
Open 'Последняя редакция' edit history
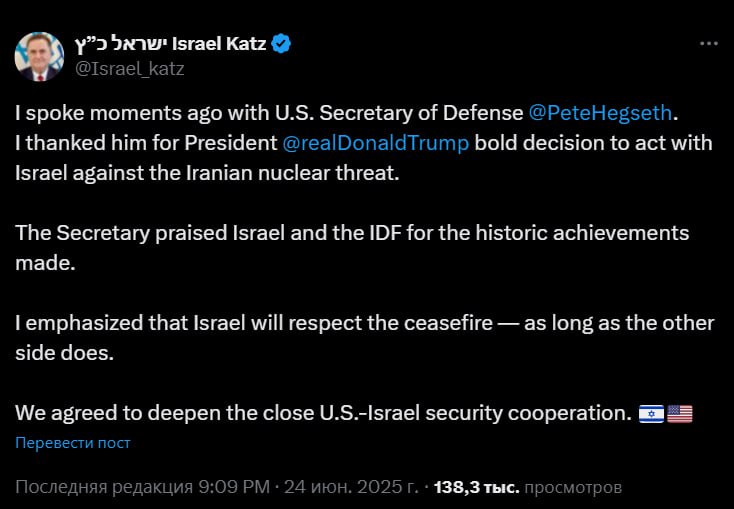click(104, 487)
